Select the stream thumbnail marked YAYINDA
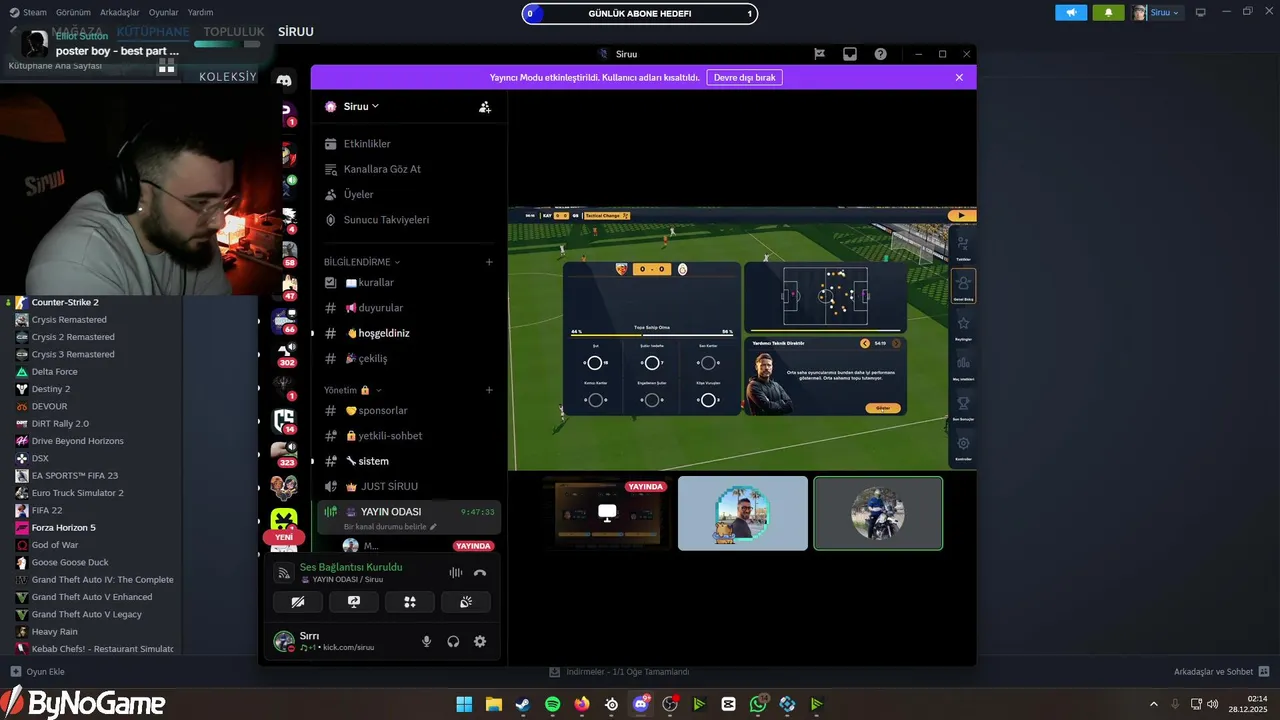This screenshot has height=720, width=1280. [607, 513]
